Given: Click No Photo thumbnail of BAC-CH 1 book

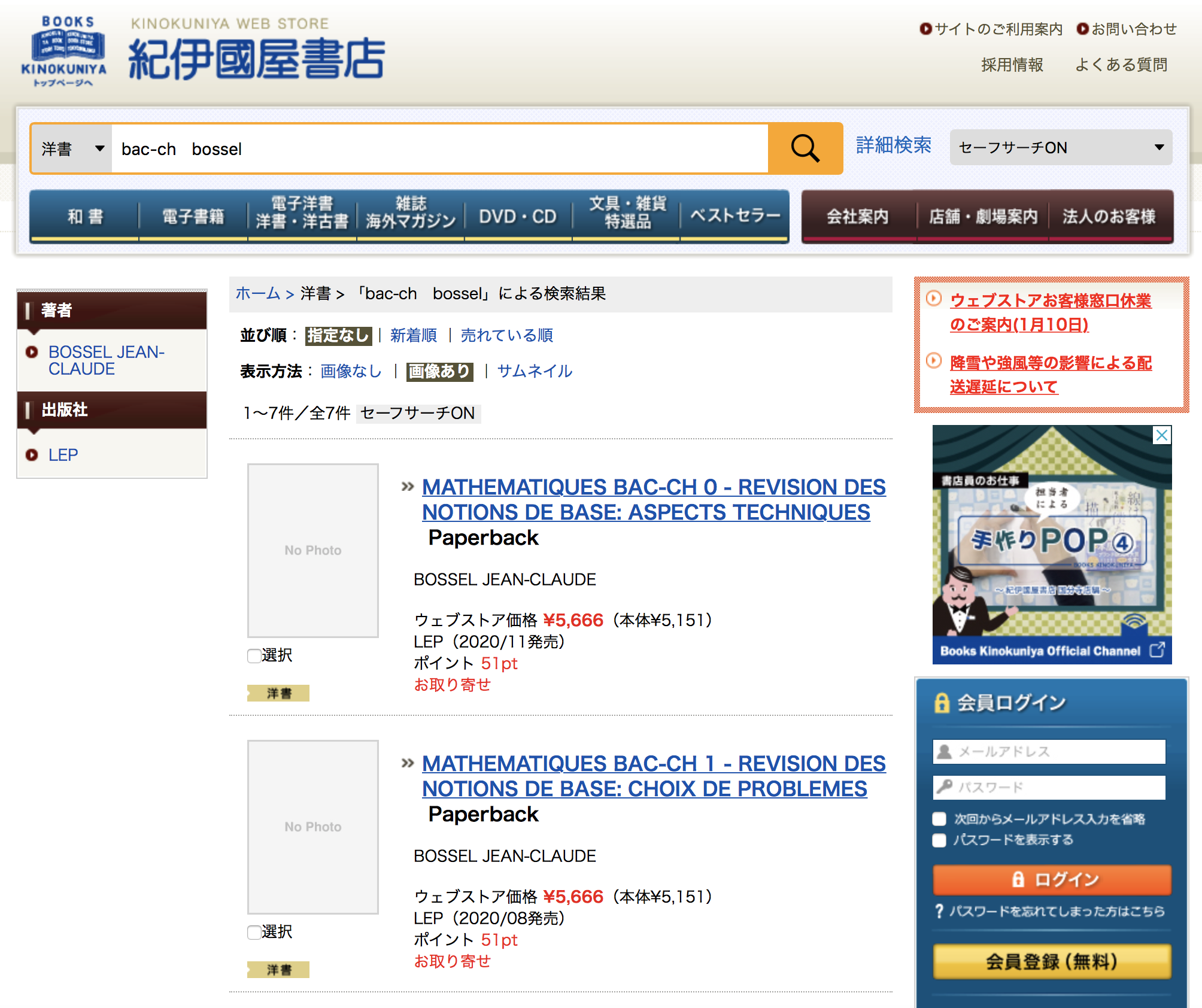Looking at the screenshot, I should [313, 827].
